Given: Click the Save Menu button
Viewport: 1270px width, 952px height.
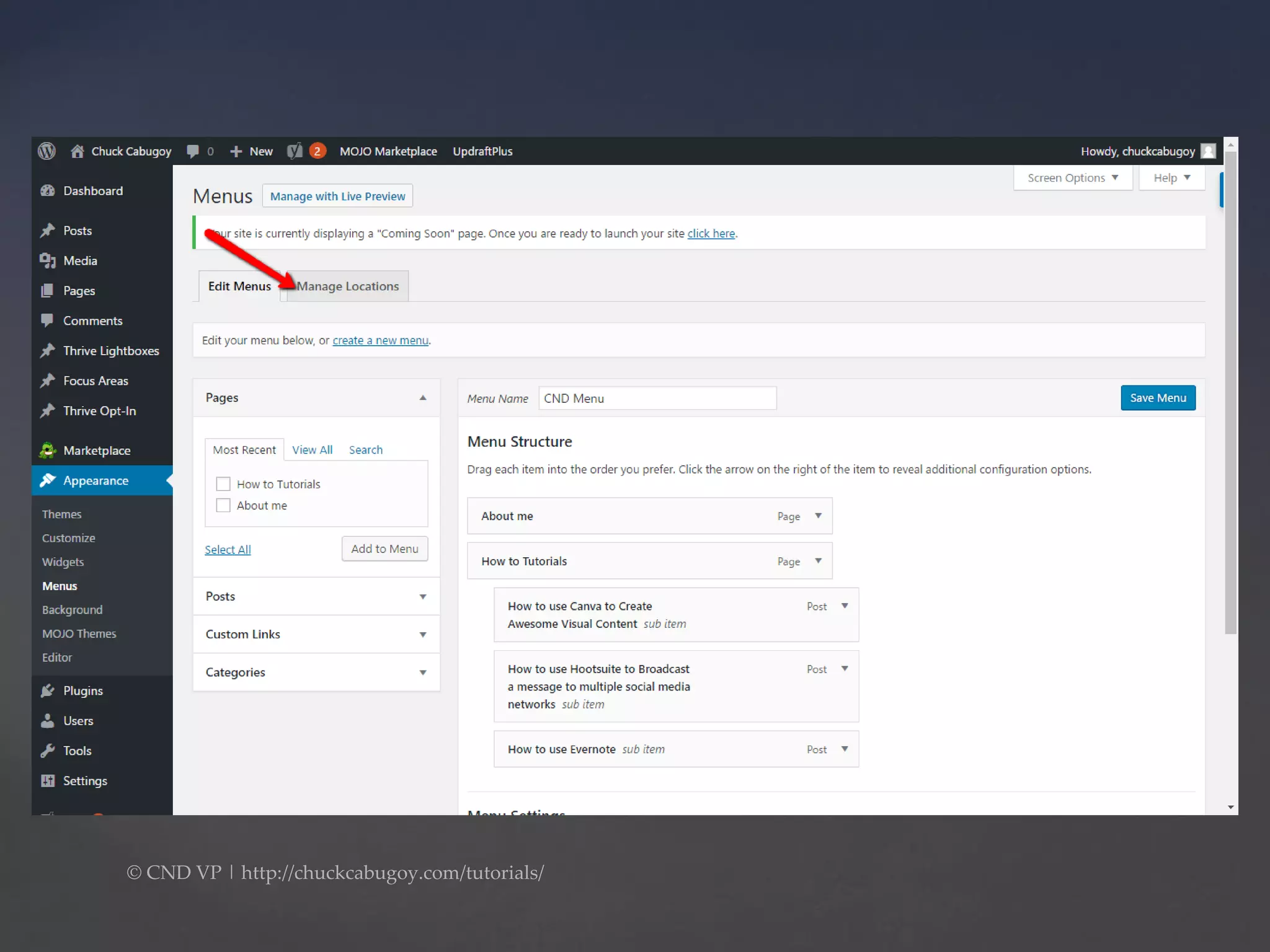Looking at the screenshot, I should 1158,398.
